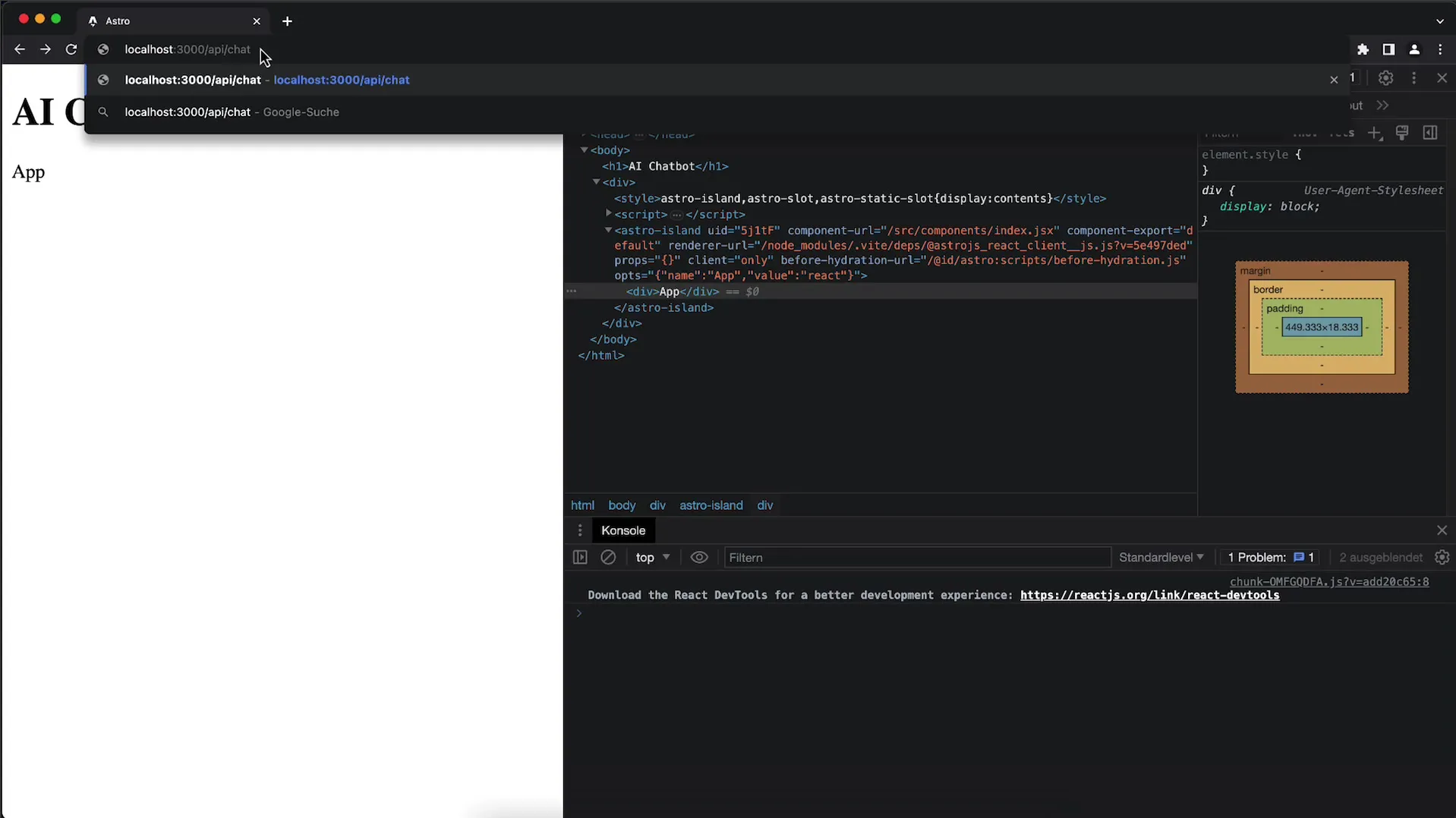Select the Konsole drawer tab

623,530
